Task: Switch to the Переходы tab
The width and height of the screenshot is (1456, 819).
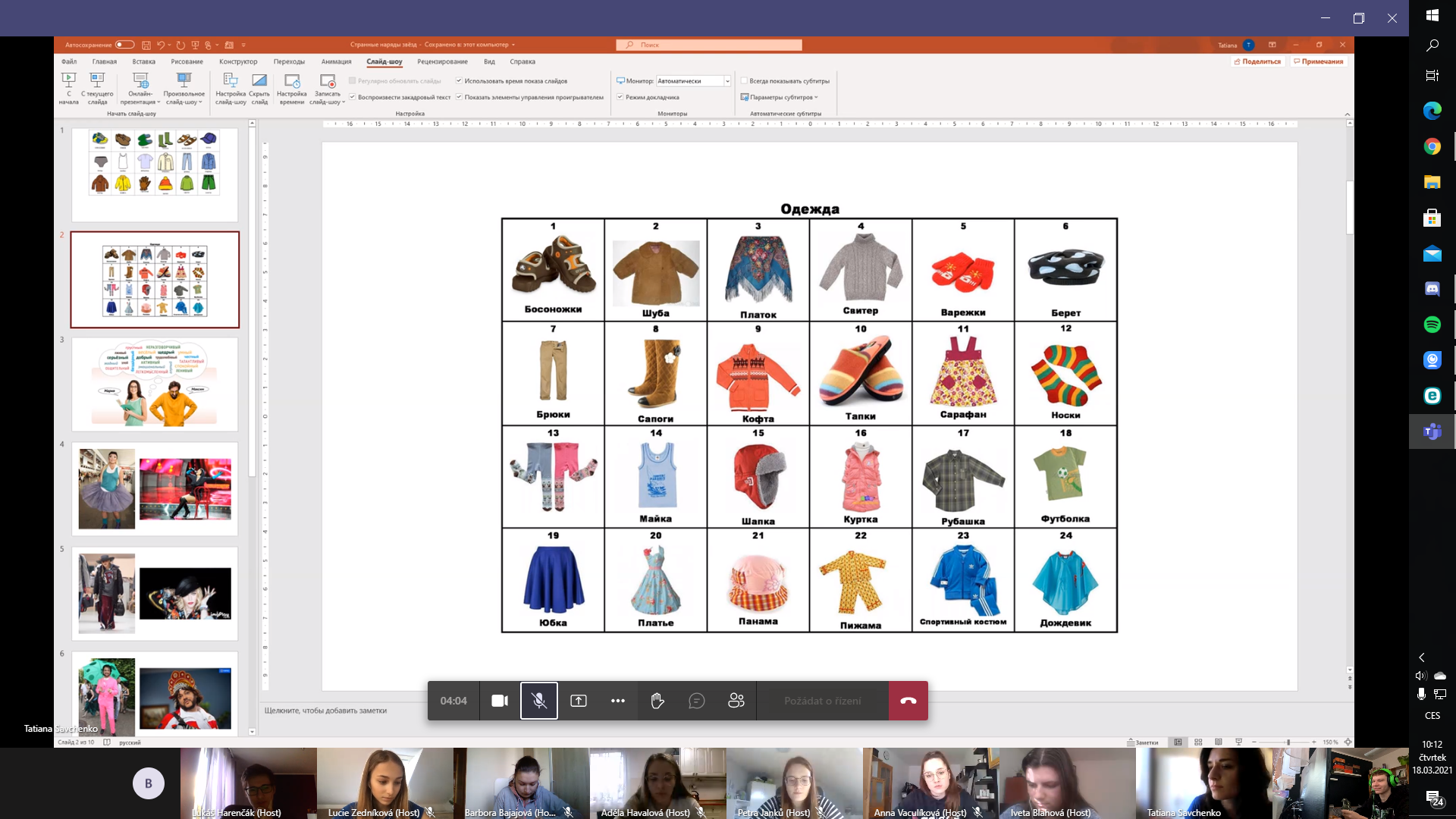Action: pos(289,61)
